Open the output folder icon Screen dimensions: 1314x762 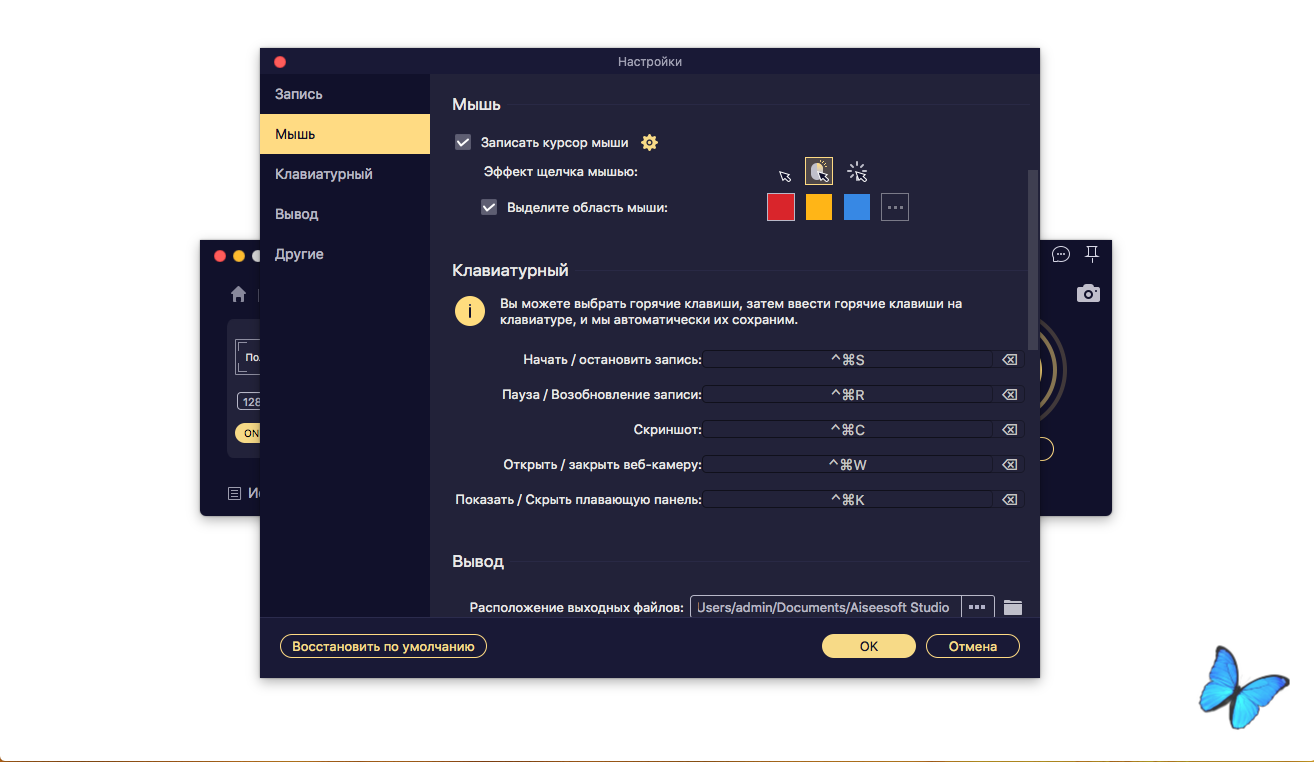tap(1013, 607)
